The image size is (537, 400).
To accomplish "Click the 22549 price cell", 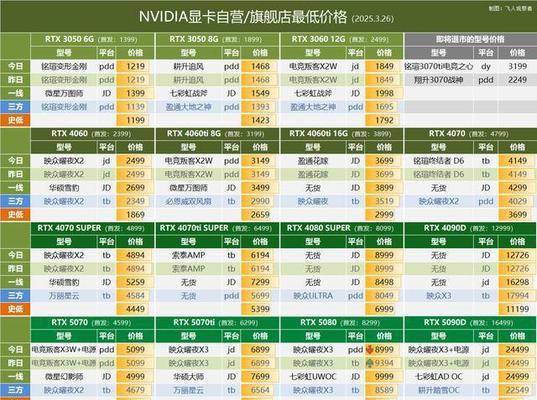I will coord(517,390).
